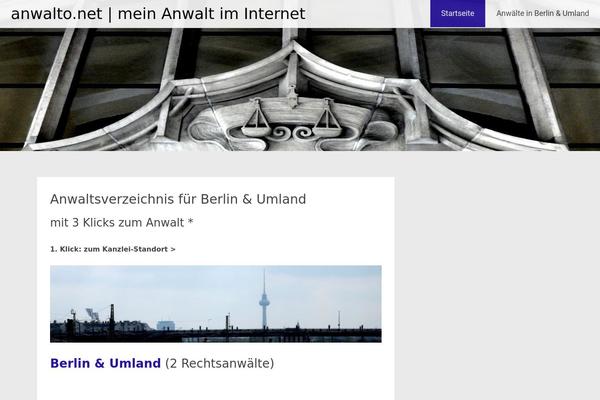The width and height of the screenshot is (600, 400).
Task: Open the Startseite menu item
Action: [457, 13]
